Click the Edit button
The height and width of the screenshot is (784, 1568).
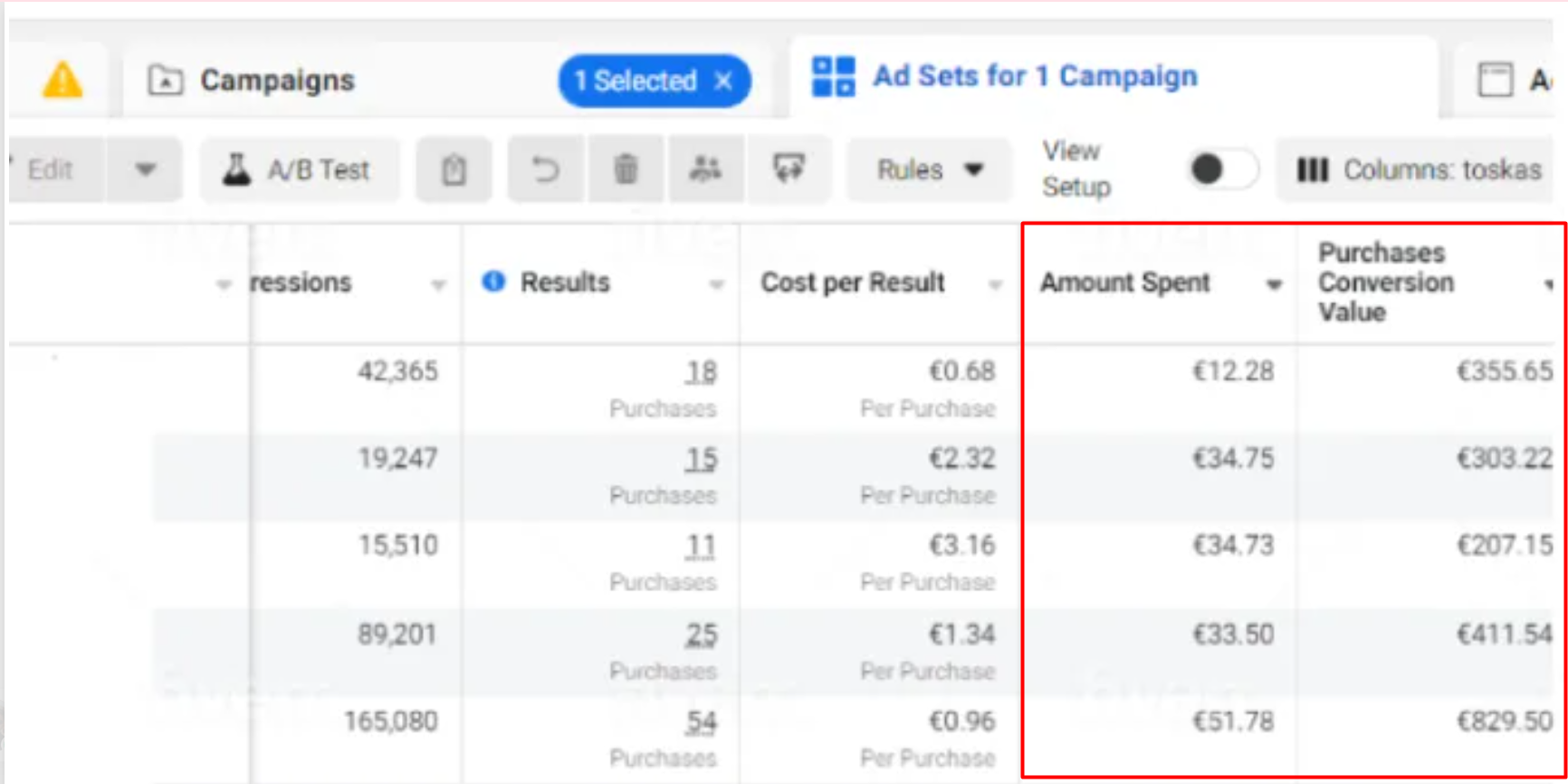(51, 169)
